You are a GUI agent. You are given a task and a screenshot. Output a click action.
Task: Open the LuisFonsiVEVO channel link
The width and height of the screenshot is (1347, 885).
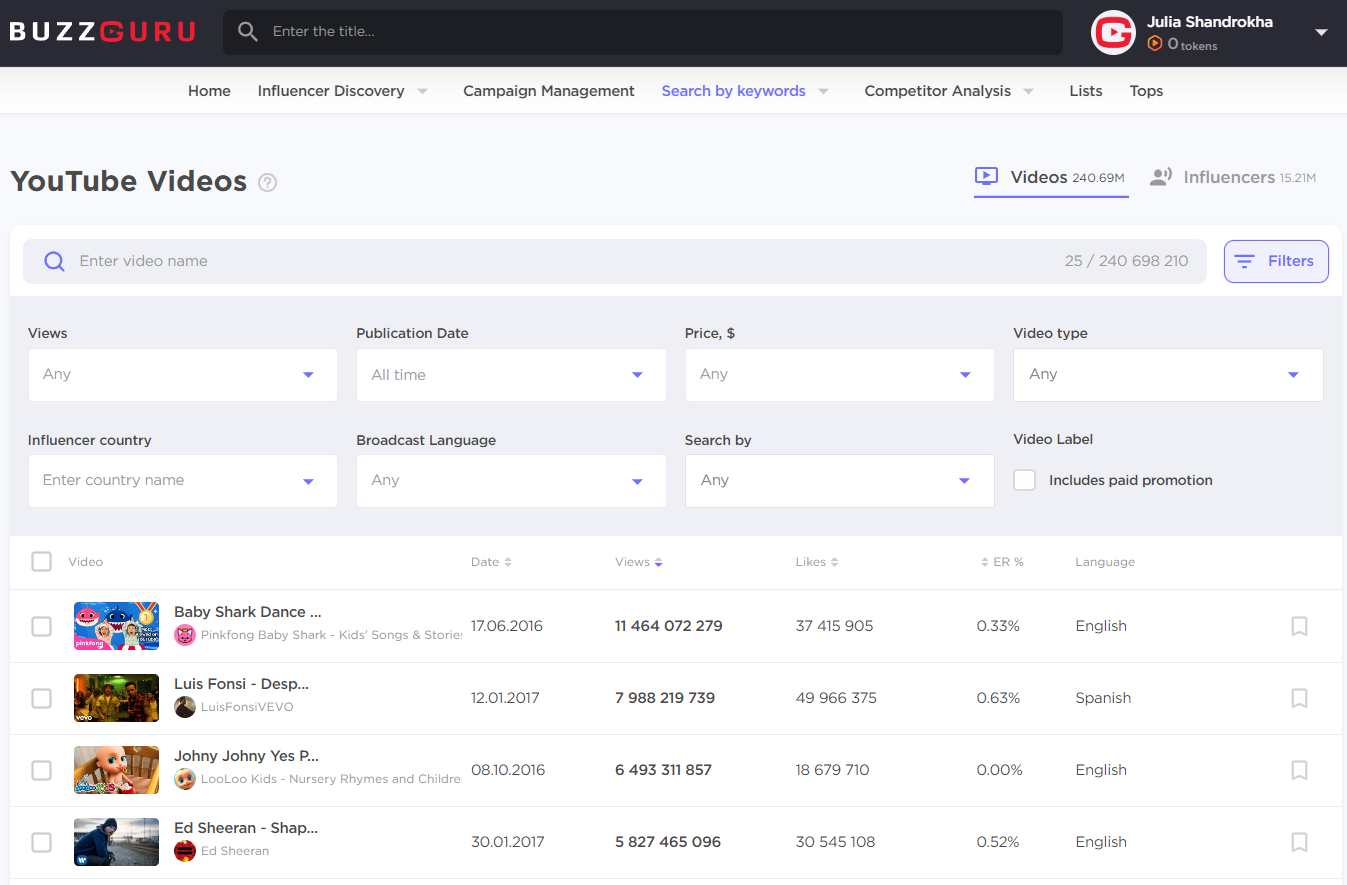247,707
